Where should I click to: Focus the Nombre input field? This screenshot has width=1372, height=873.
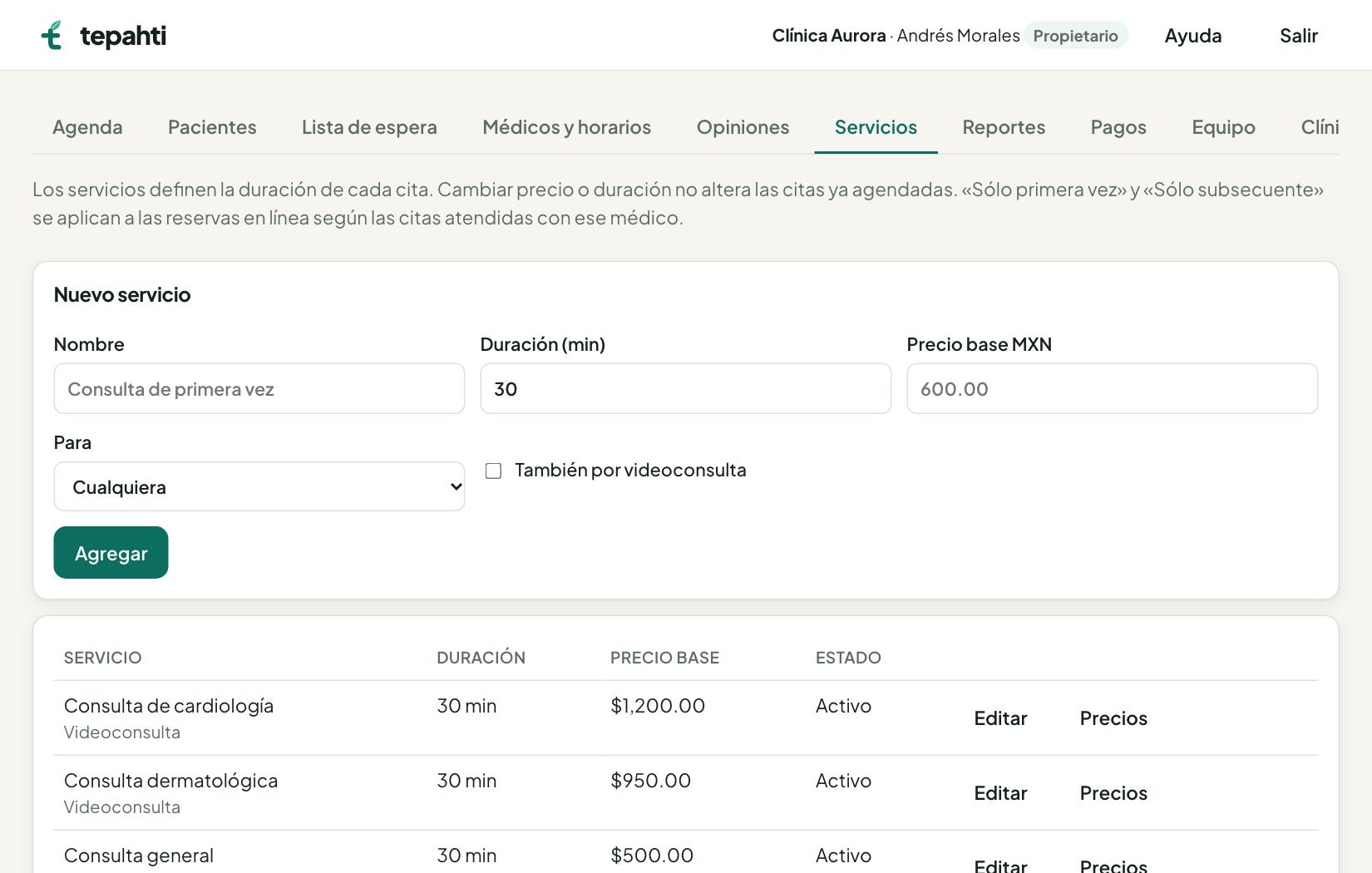coord(259,388)
